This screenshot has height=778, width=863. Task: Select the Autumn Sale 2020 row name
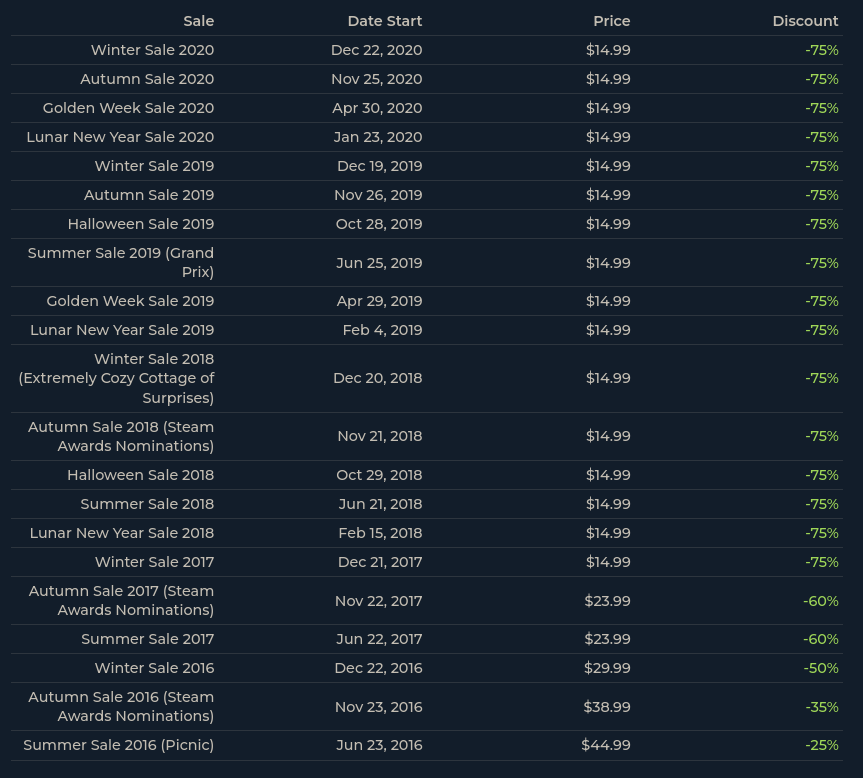[147, 79]
